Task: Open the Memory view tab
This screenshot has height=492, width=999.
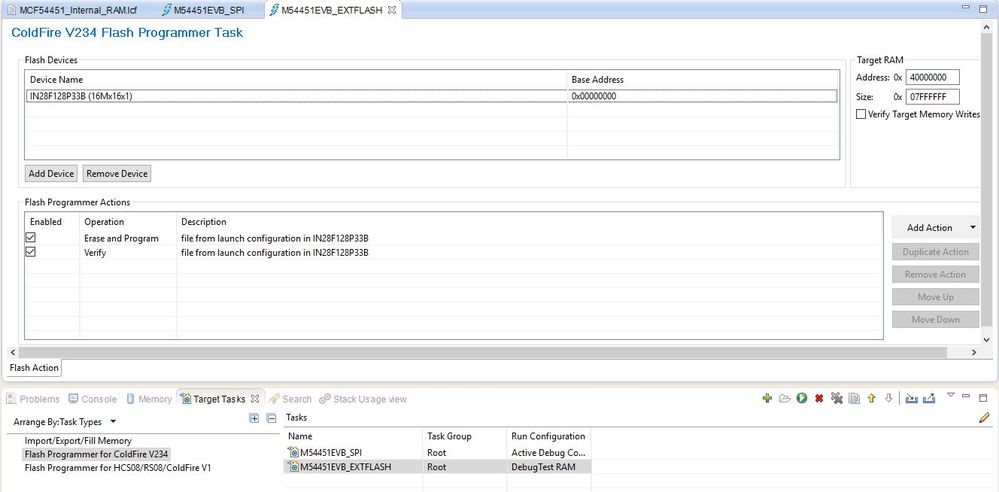Action: 149,399
